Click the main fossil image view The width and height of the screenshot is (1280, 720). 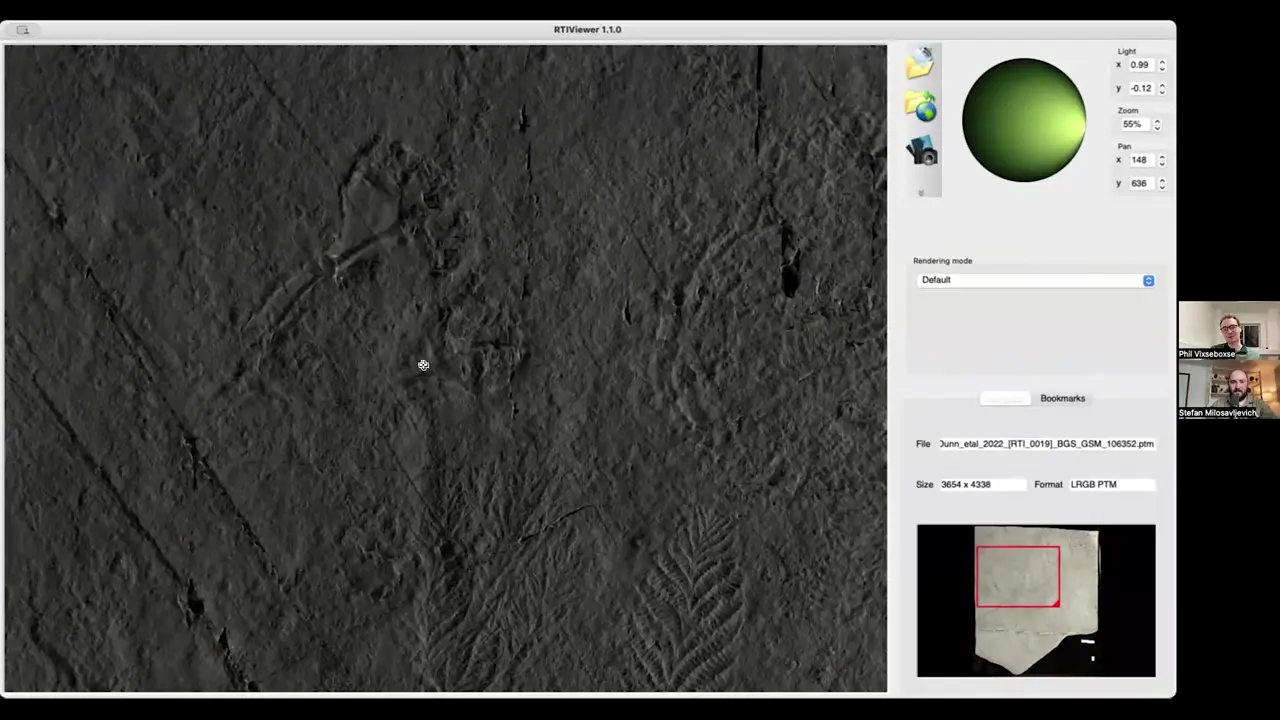pyautogui.click(x=445, y=368)
